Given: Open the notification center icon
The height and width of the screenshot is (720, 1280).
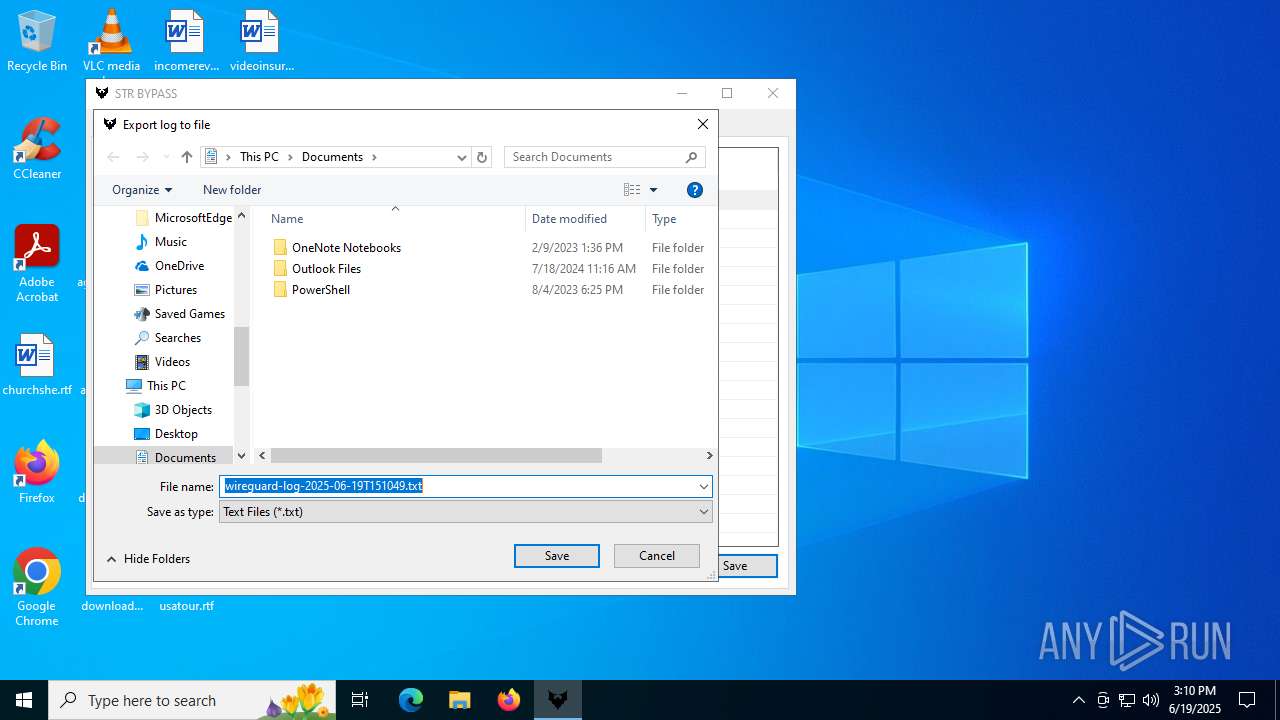Looking at the screenshot, I should pyautogui.click(x=1247, y=700).
